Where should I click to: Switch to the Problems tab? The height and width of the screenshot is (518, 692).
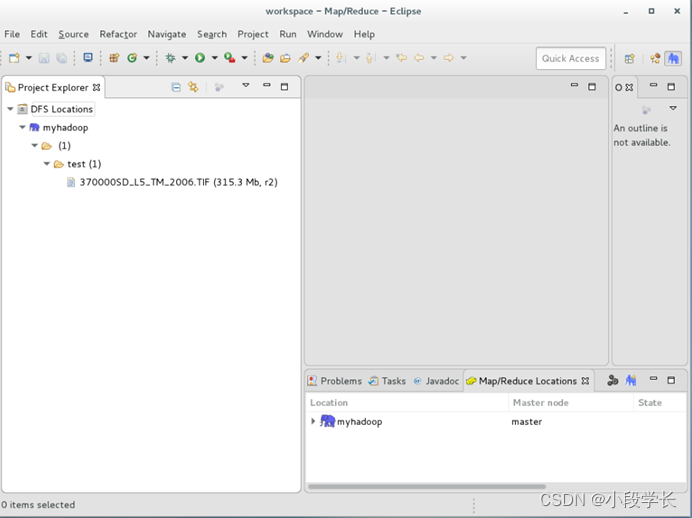335,381
